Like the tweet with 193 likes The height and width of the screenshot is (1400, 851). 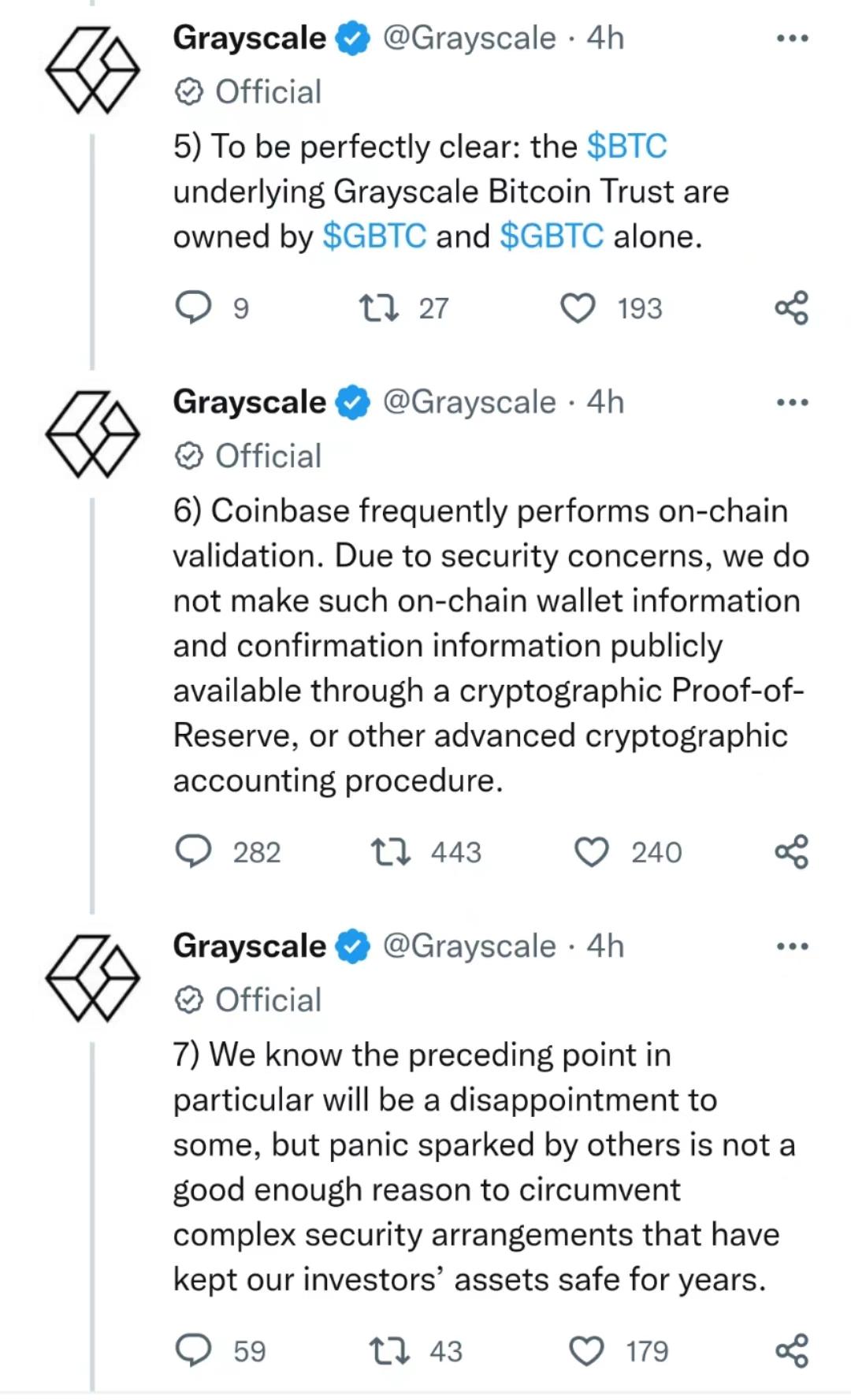click(578, 308)
